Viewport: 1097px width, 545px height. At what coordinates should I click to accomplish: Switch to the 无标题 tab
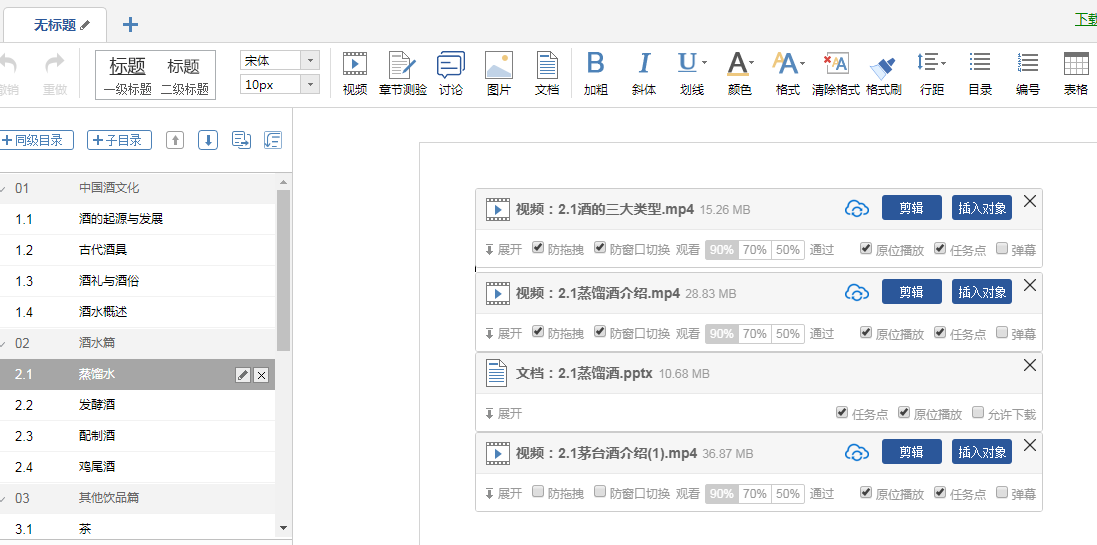tap(55, 25)
